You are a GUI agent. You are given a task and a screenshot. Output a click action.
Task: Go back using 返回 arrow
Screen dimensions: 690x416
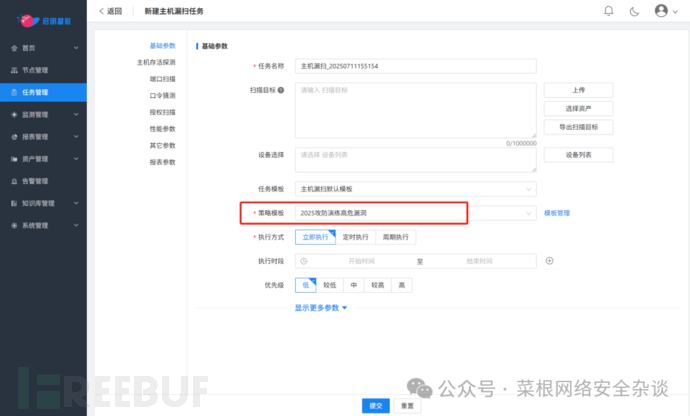pyautogui.click(x=110, y=11)
